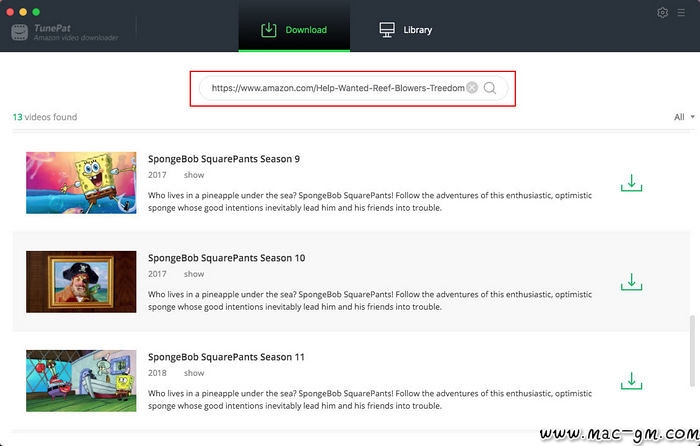700x446 pixels.
Task: Click the vertical scrollbar of results list
Action: click(x=692, y=351)
